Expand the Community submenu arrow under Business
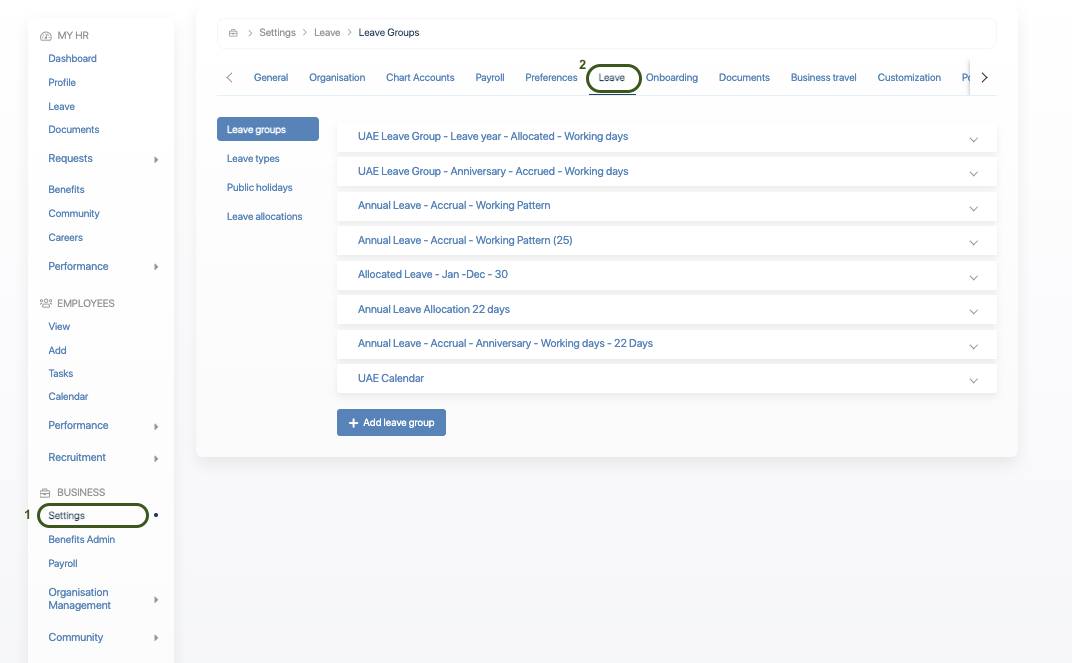Screen dimensions: 1072x663 [156, 638]
